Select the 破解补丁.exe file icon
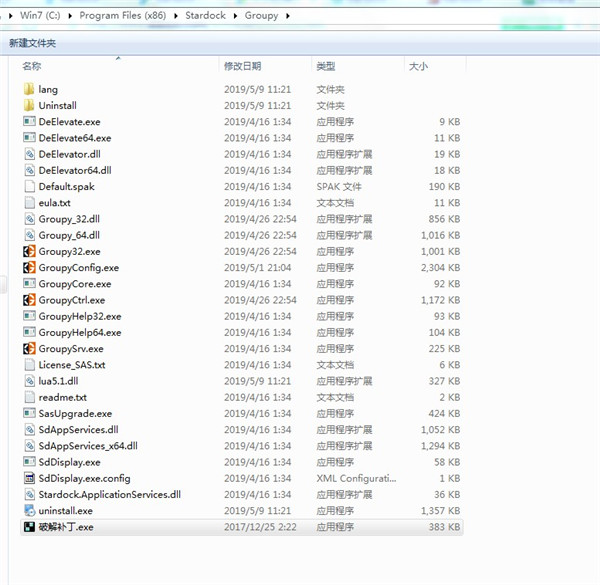 (29, 527)
